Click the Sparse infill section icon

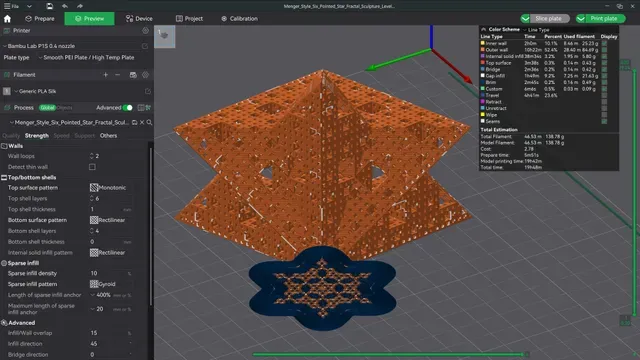coord(4,263)
